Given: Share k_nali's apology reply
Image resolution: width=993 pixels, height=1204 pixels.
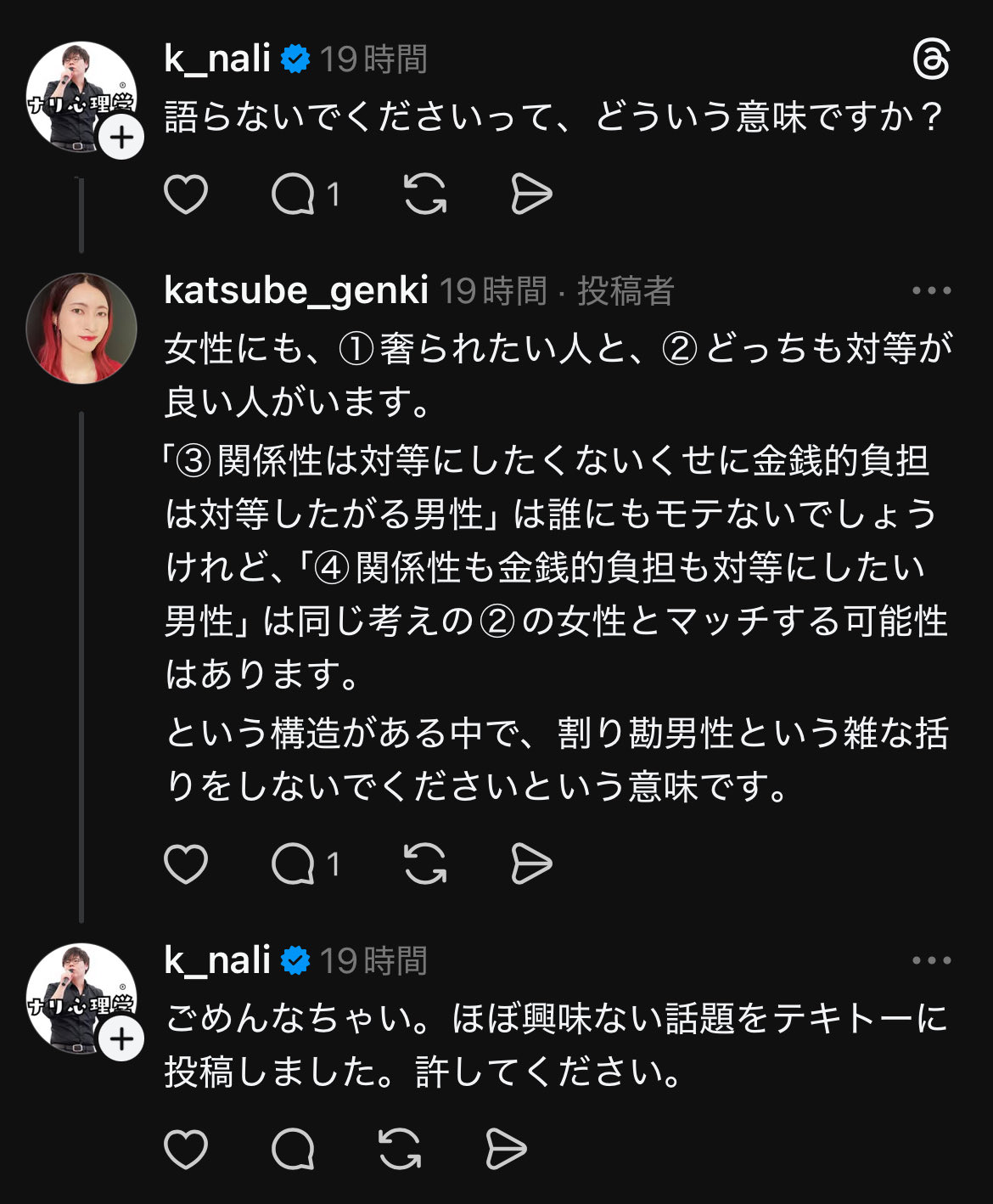Looking at the screenshot, I should (506, 1150).
